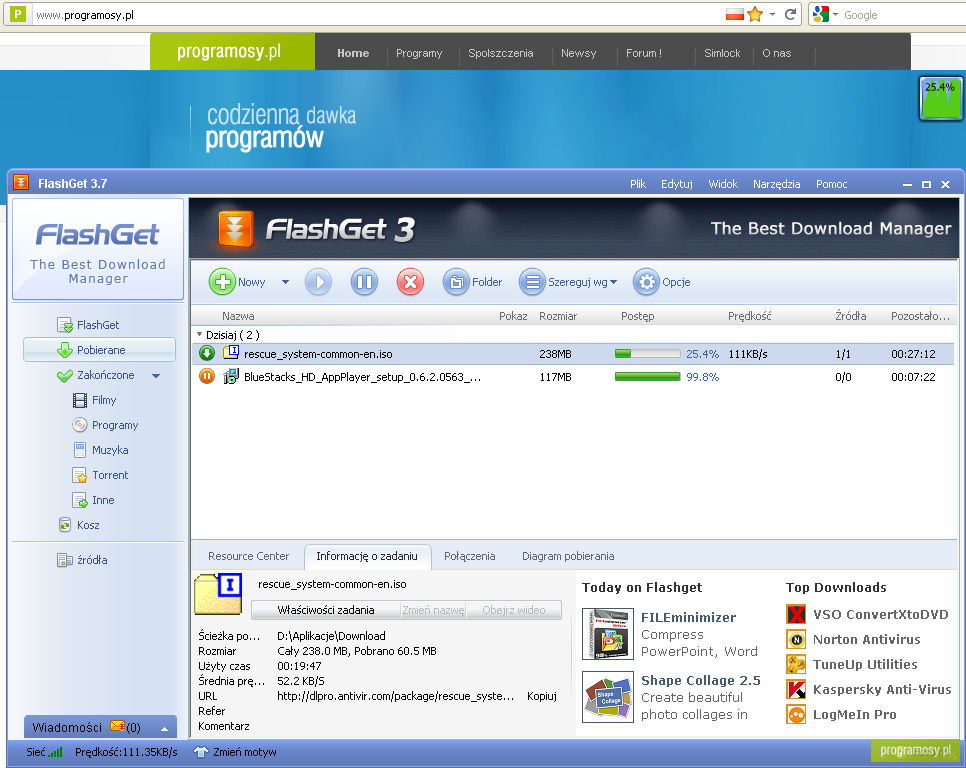Open the Torrent category
This screenshot has width=966, height=768.
pyautogui.click(x=100, y=475)
